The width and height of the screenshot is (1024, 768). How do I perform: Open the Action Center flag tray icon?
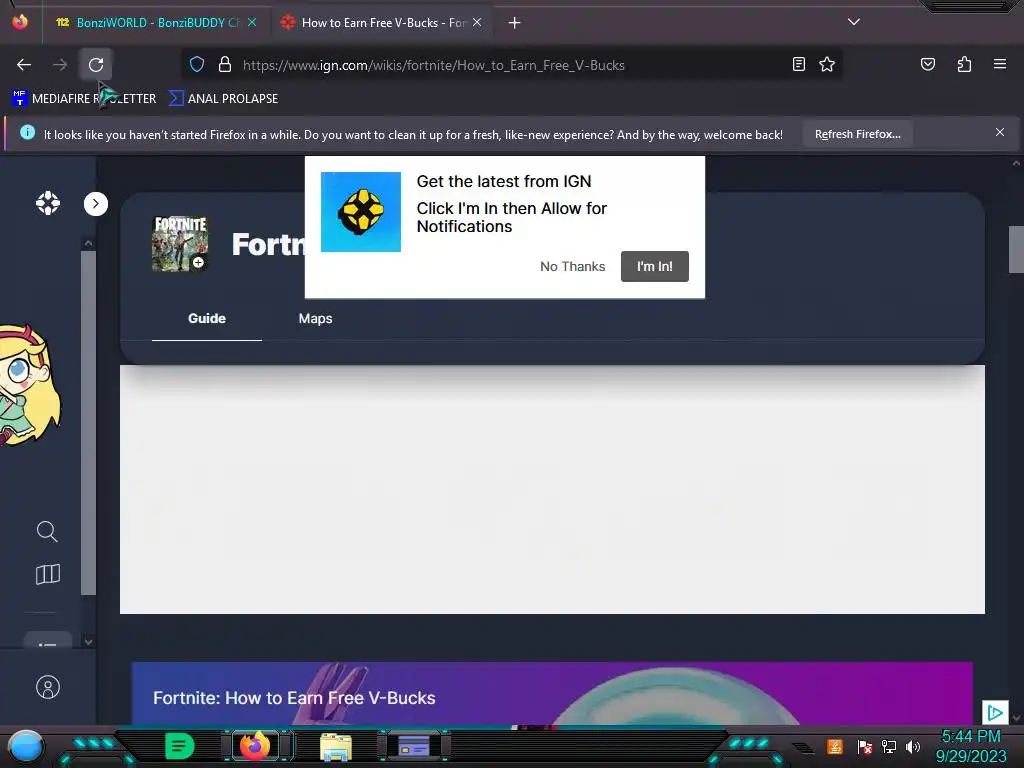pos(865,746)
